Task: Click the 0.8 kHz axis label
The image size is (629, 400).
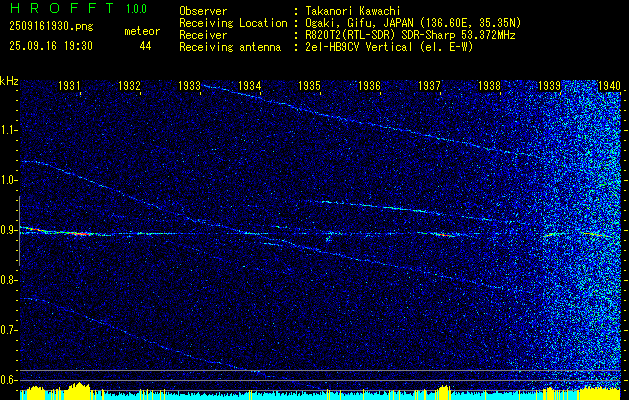Action: [8, 280]
